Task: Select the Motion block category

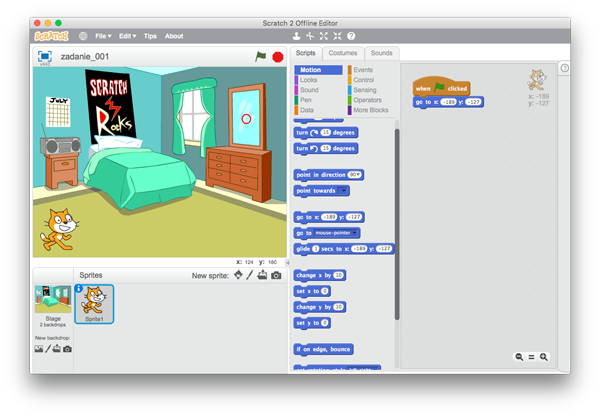Action: click(x=318, y=70)
